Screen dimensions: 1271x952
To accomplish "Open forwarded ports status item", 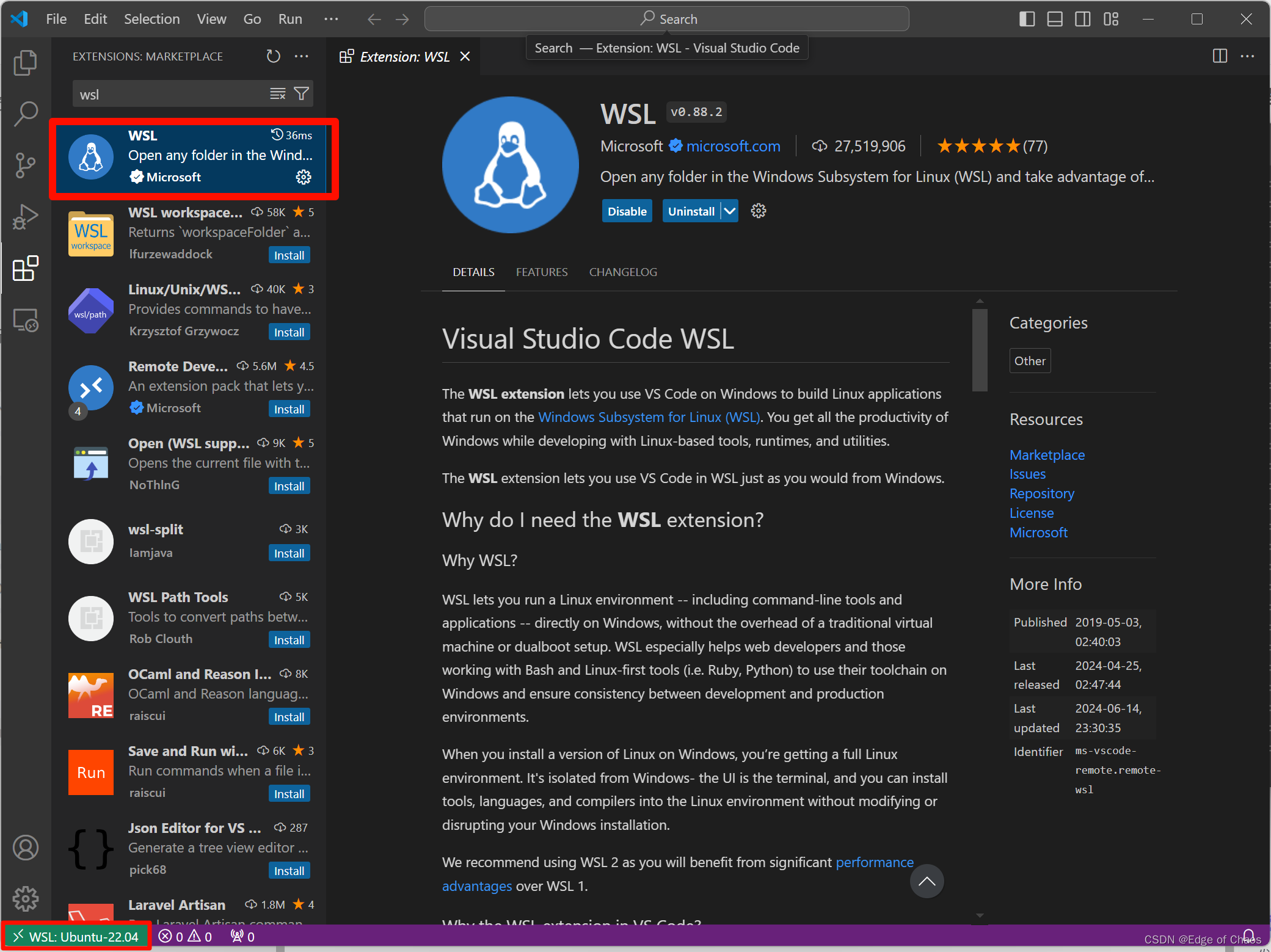I will click(x=242, y=937).
